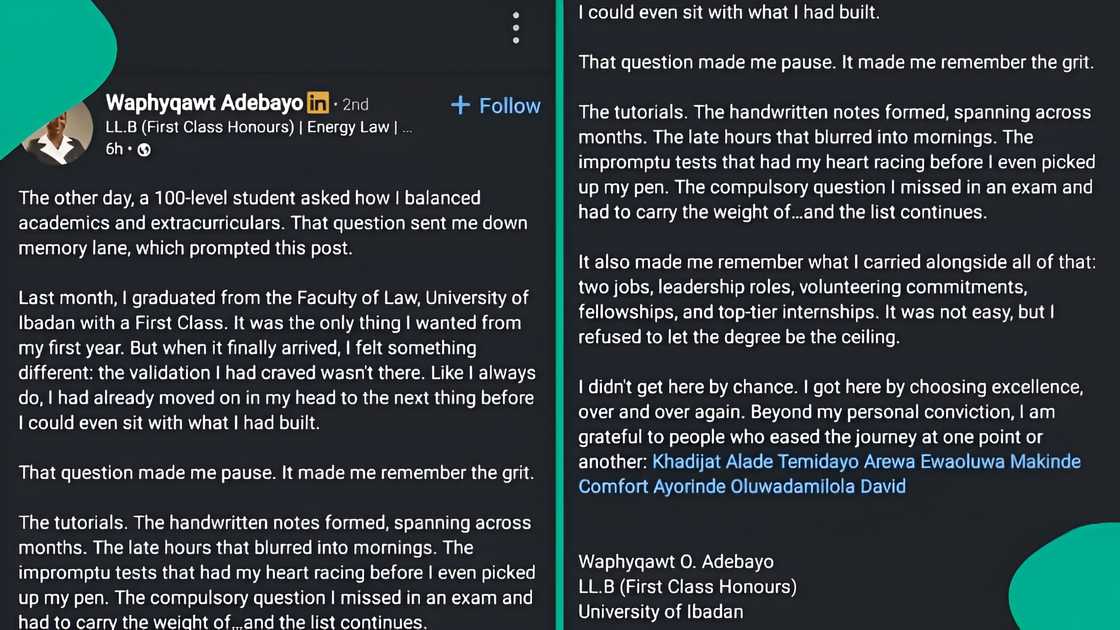Follow Waphyqawt Adebayo
Viewport: 1120px width, 630px height.
[495, 105]
